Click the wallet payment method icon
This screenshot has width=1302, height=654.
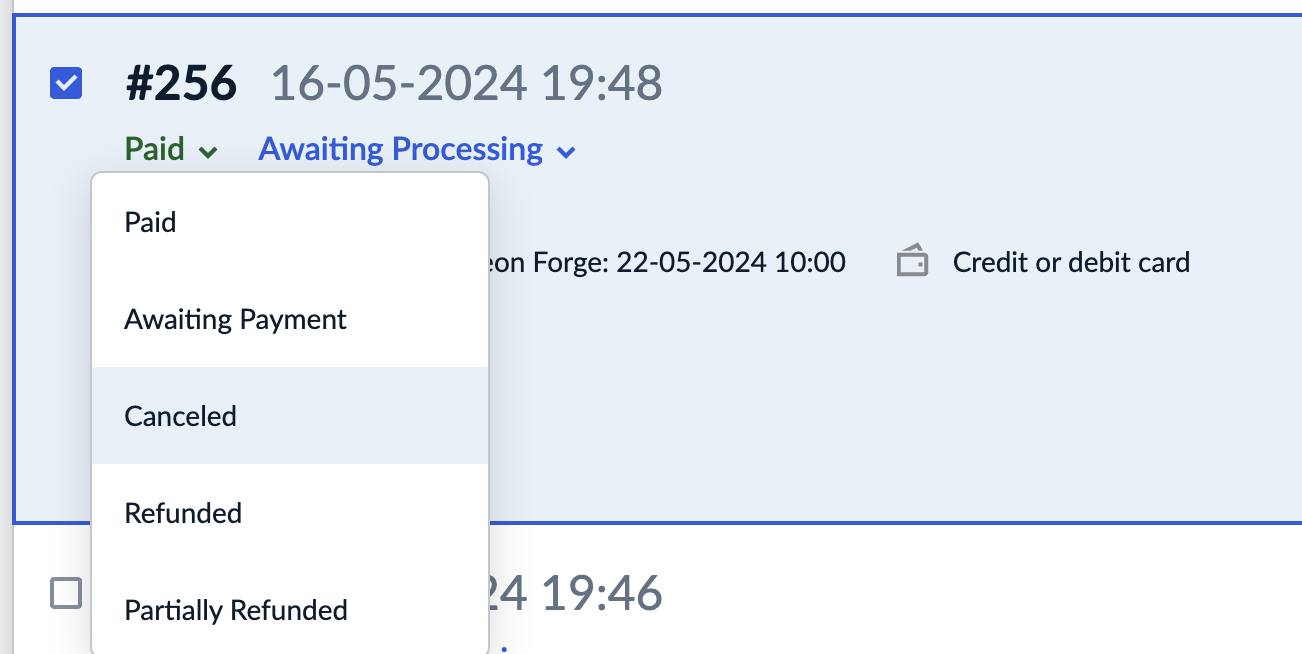click(x=912, y=262)
